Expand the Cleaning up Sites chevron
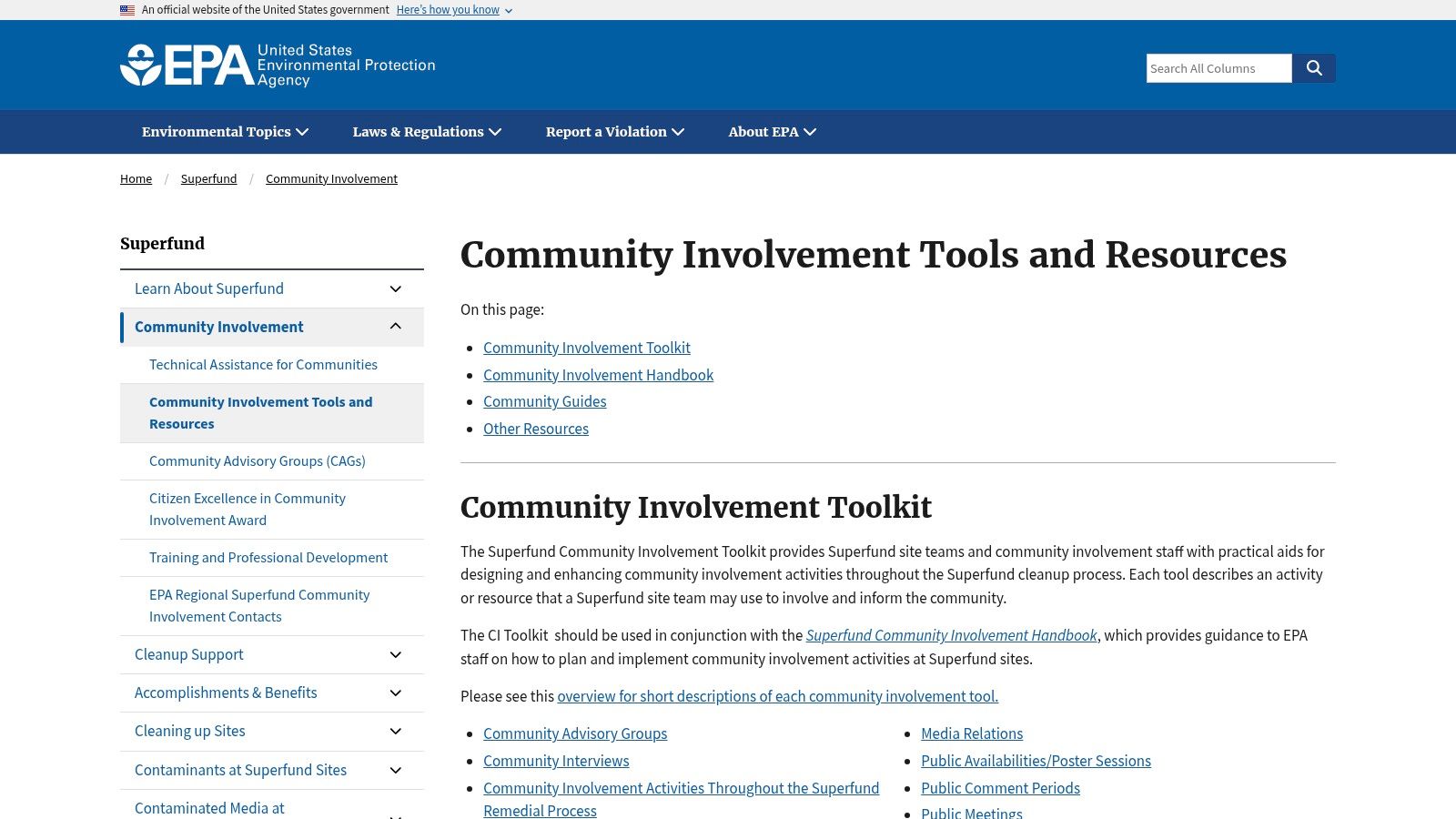The height and width of the screenshot is (819, 1456). pyautogui.click(x=396, y=732)
